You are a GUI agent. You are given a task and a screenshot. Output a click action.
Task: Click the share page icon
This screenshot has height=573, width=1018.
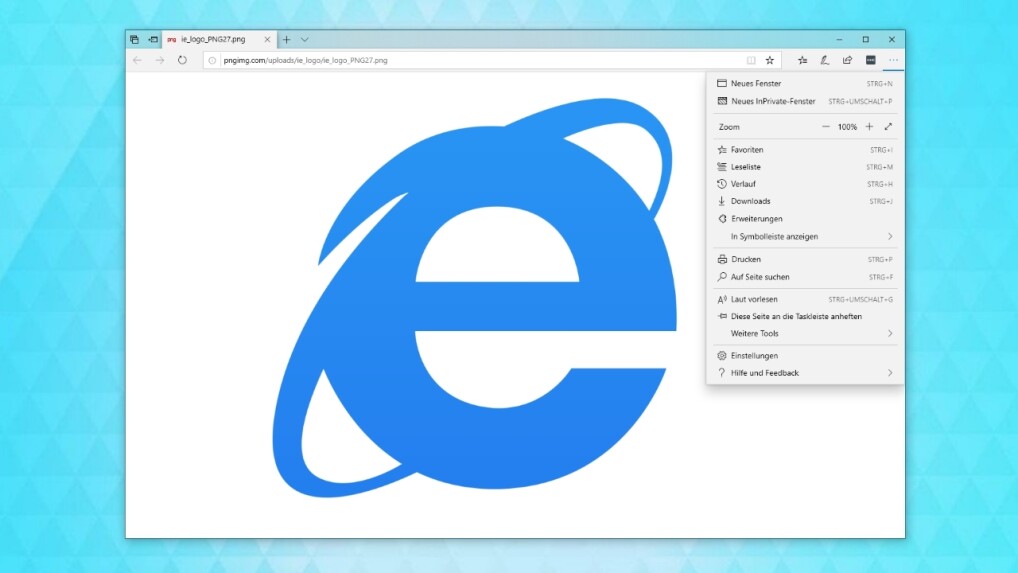[x=847, y=60]
